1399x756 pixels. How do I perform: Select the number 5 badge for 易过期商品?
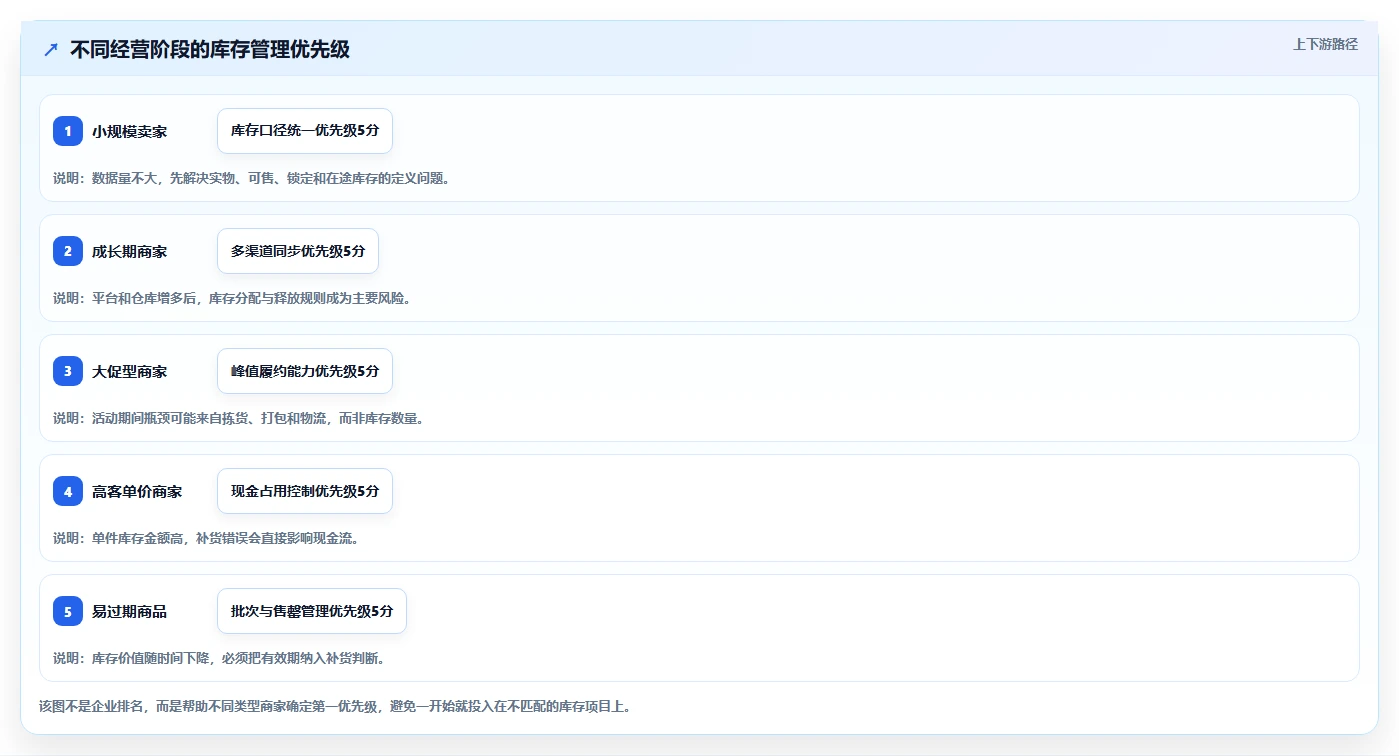pos(68,611)
